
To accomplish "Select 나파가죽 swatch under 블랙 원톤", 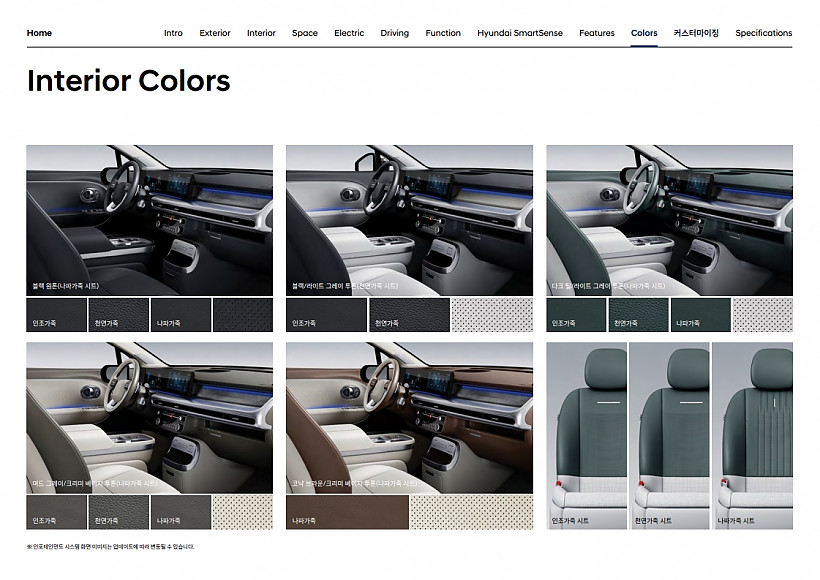I will point(181,315).
